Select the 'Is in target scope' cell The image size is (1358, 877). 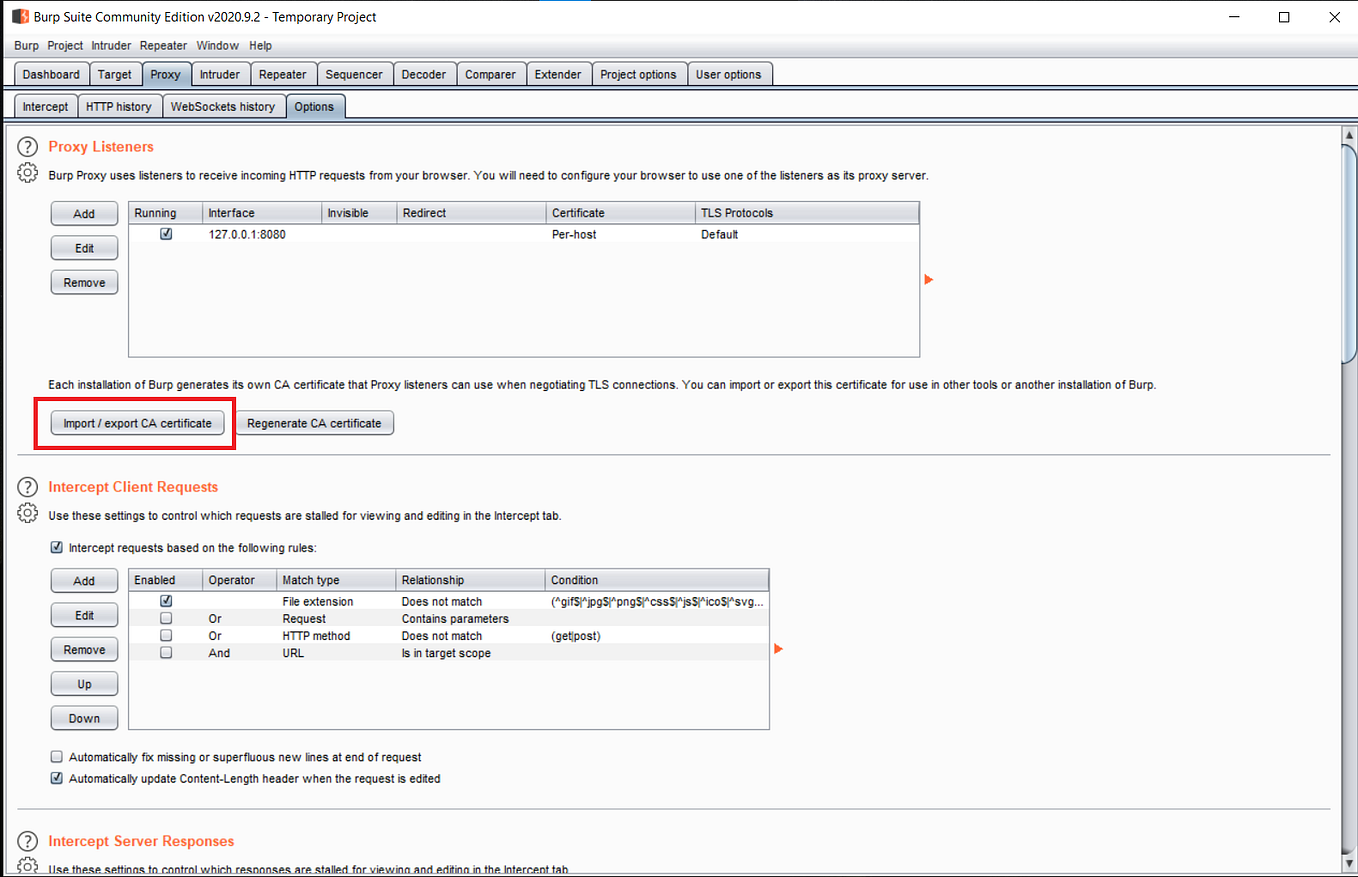point(470,653)
